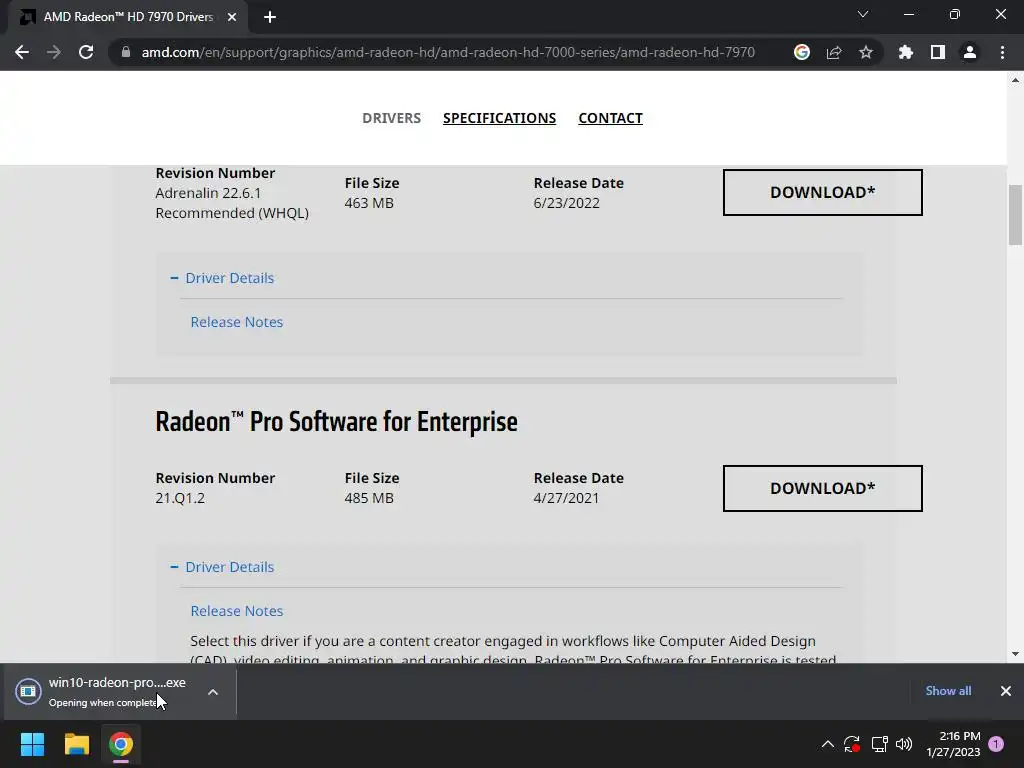
Task: Click the page's vertical scrollbar thumb
Action: (x=1015, y=215)
